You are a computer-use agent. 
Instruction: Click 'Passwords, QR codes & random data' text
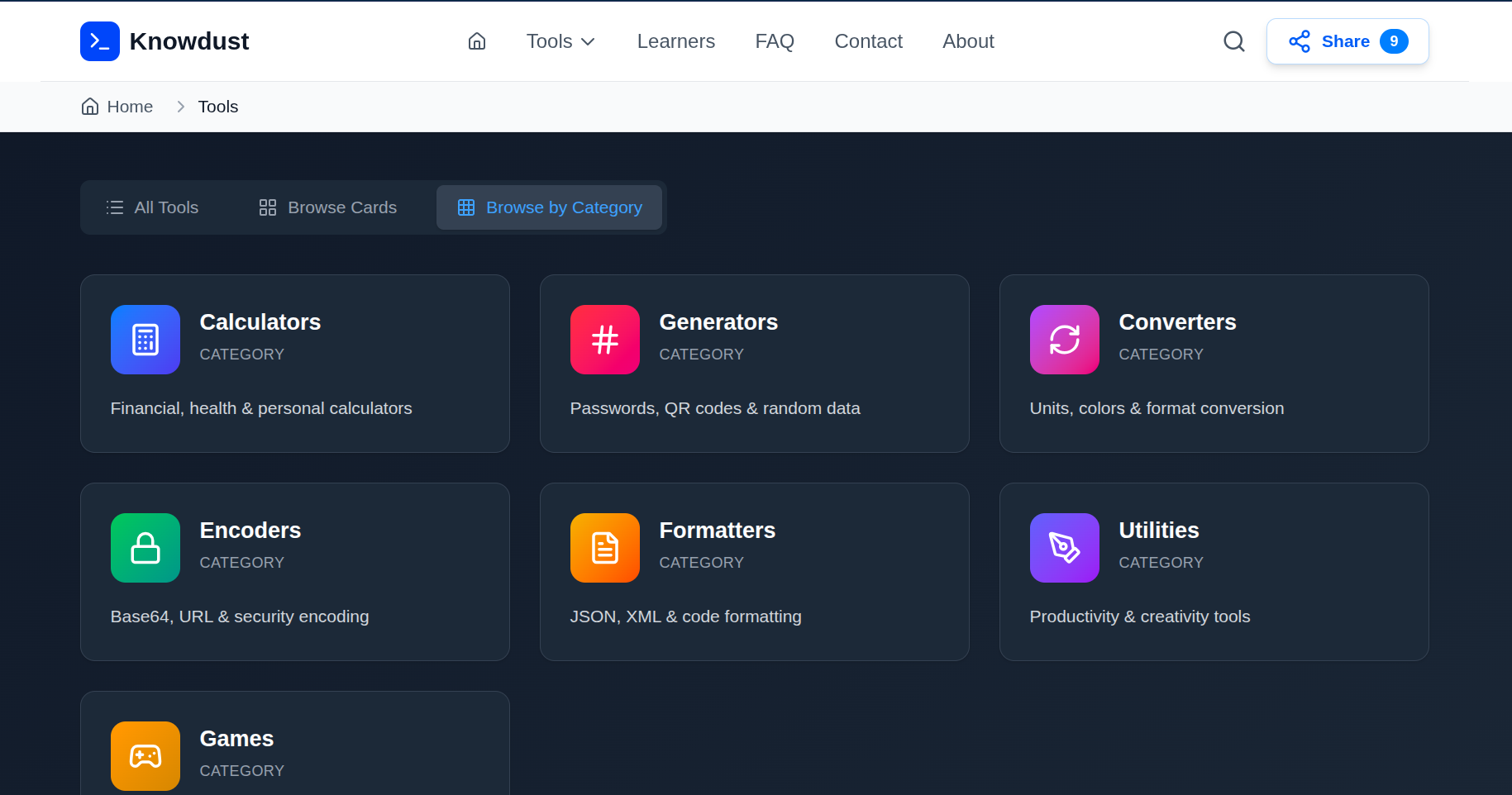(x=715, y=408)
